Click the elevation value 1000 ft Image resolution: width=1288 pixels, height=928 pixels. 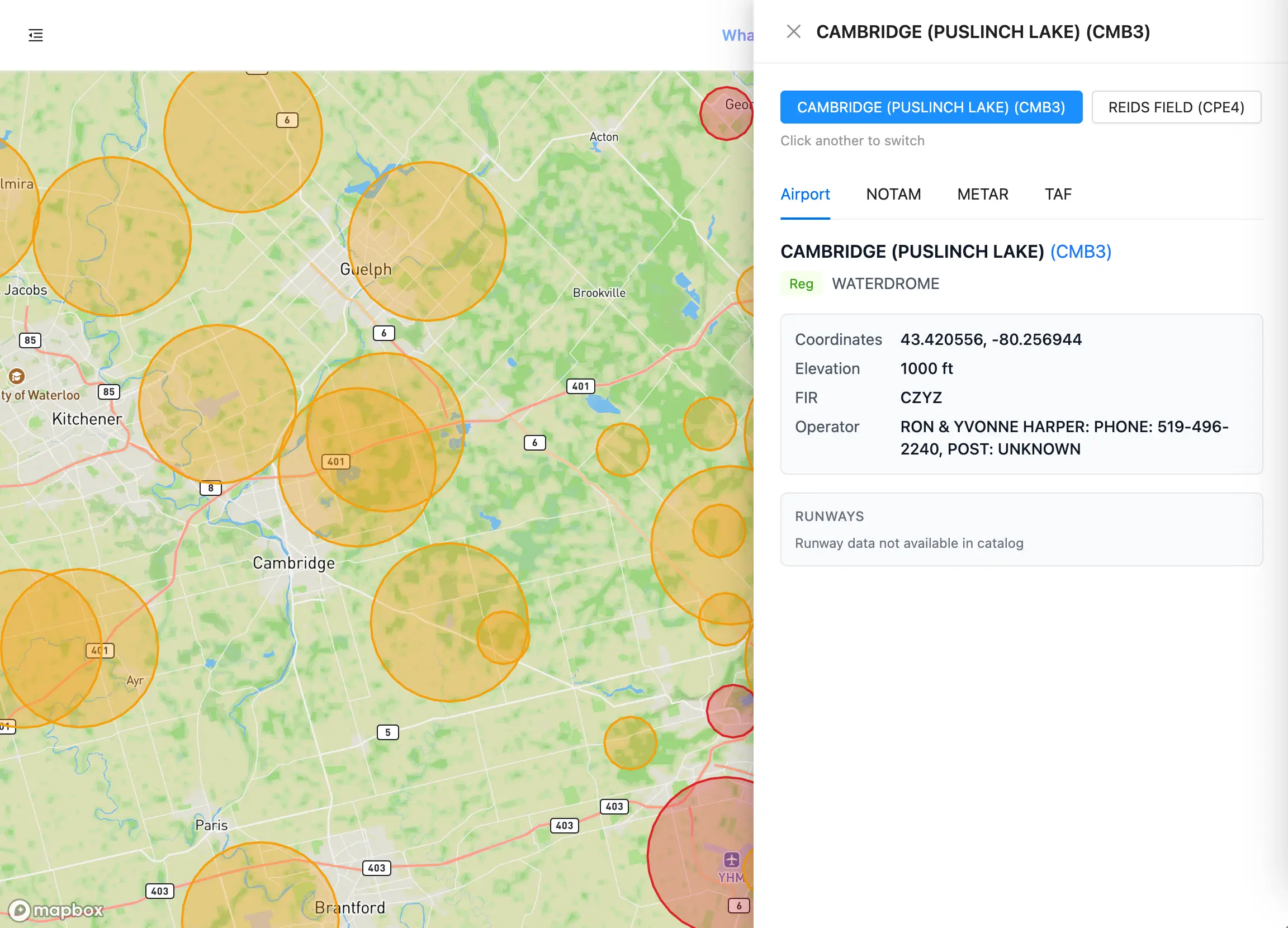click(x=926, y=368)
